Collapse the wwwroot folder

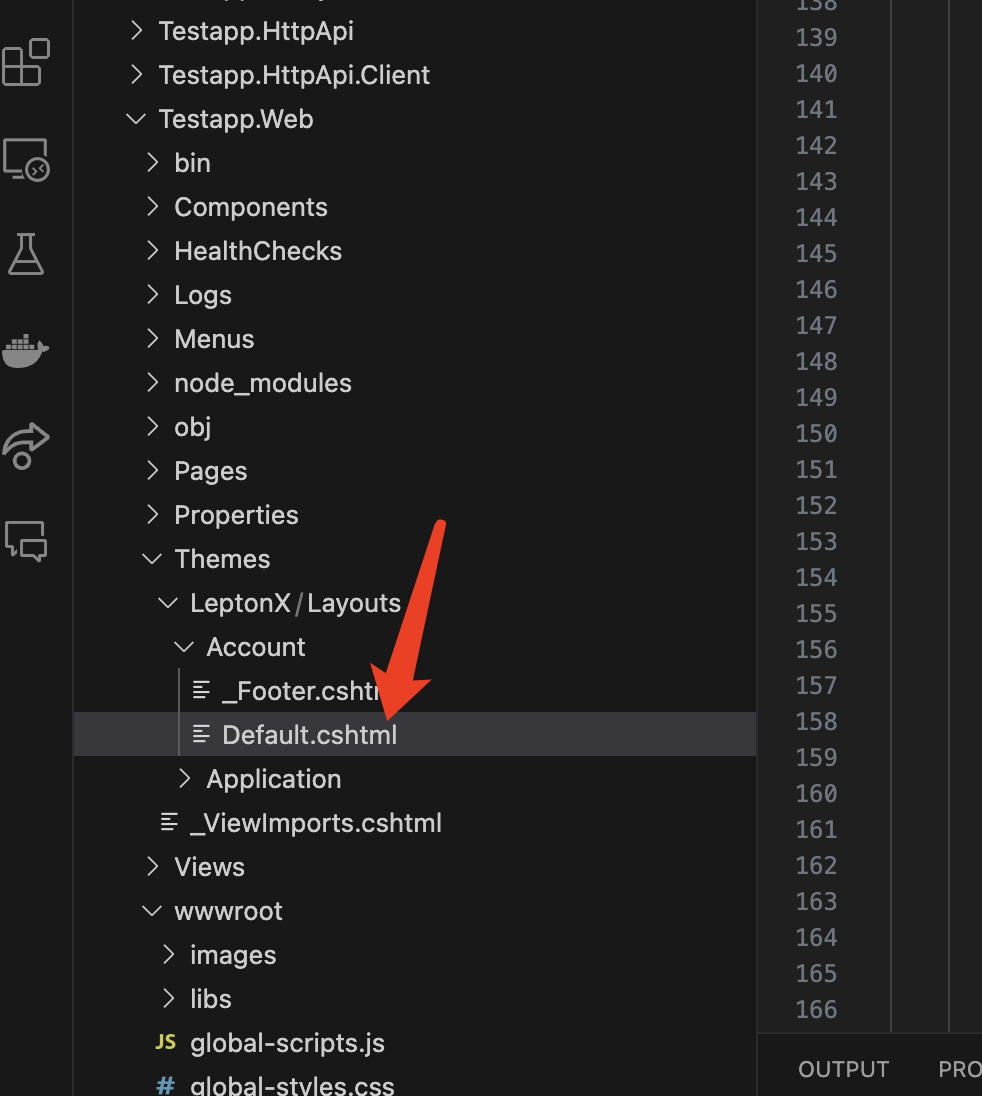(228, 911)
